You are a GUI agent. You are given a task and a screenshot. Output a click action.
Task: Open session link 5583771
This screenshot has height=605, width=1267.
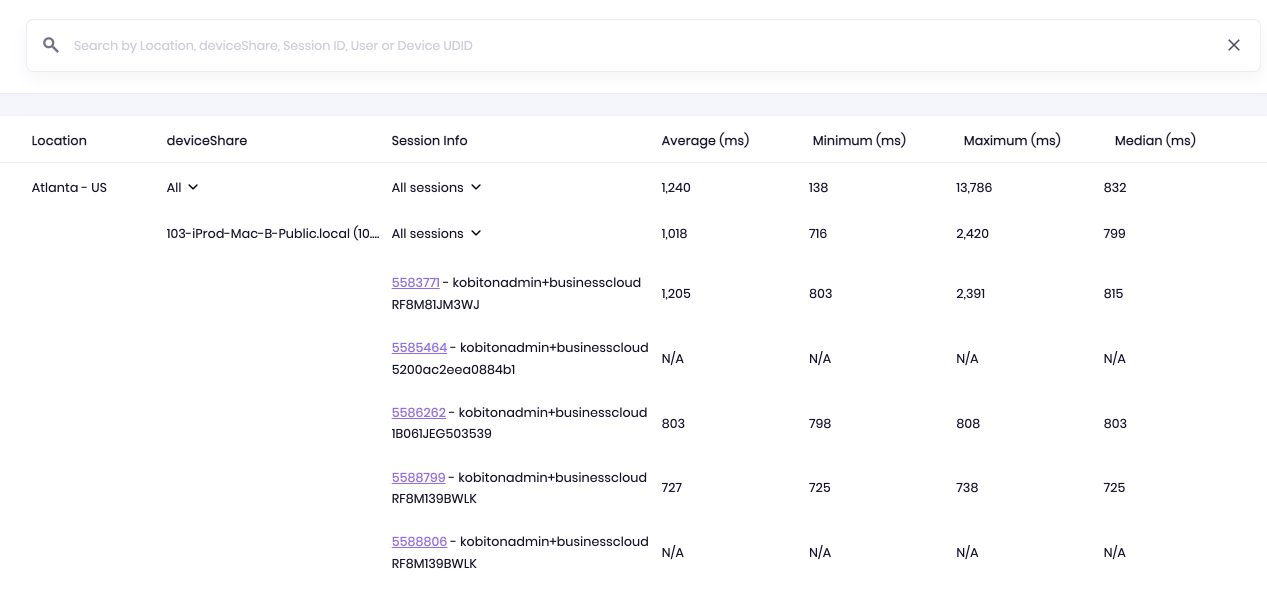click(x=415, y=283)
